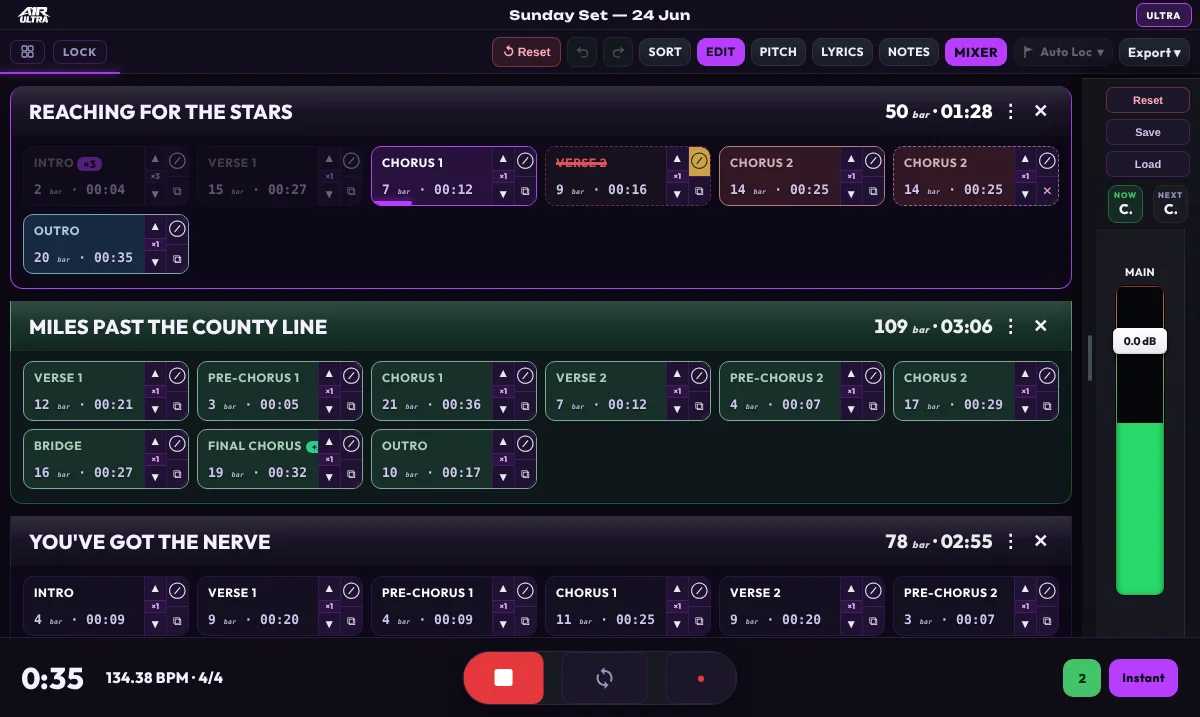Click the vertical scrollbar beside the song list
Viewport: 1200px width, 717px height.
[1090, 357]
